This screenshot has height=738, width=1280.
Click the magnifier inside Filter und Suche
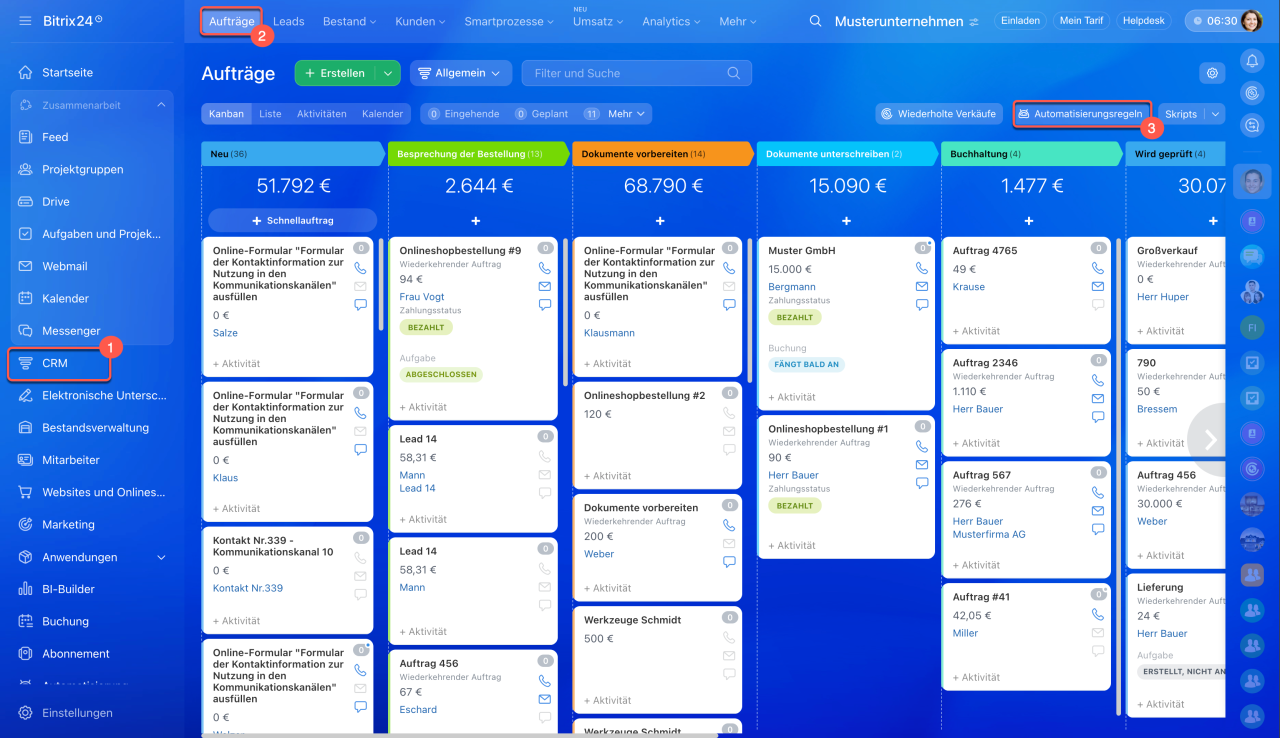click(735, 73)
